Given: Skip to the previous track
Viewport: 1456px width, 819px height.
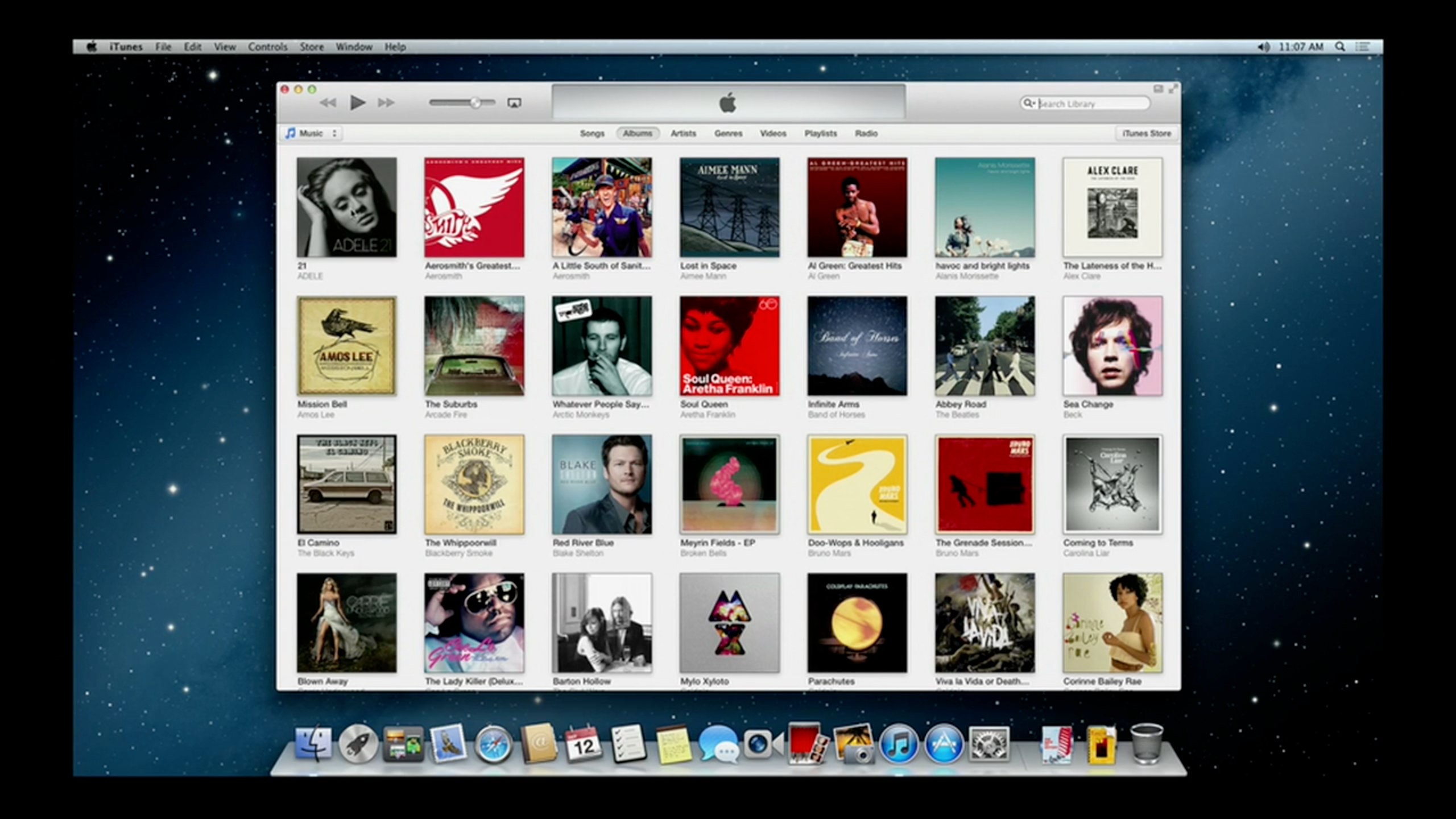Looking at the screenshot, I should tap(328, 103).
